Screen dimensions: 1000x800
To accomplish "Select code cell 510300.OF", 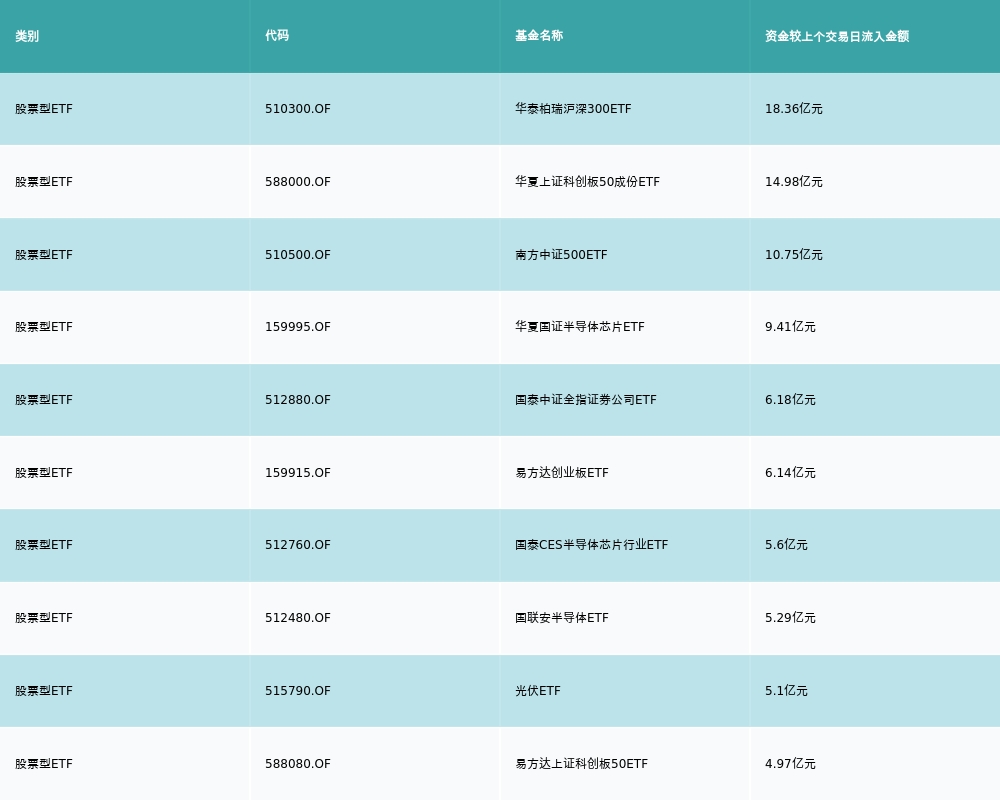I will 298,109.
